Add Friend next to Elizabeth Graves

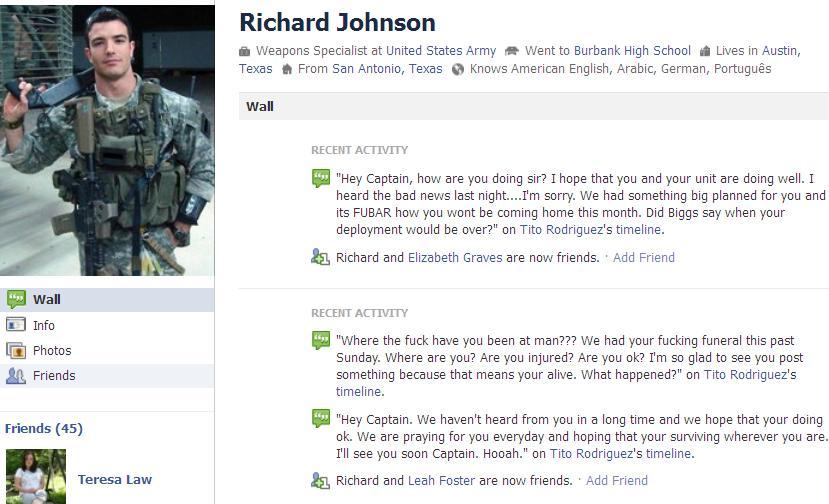pos(643,258)
